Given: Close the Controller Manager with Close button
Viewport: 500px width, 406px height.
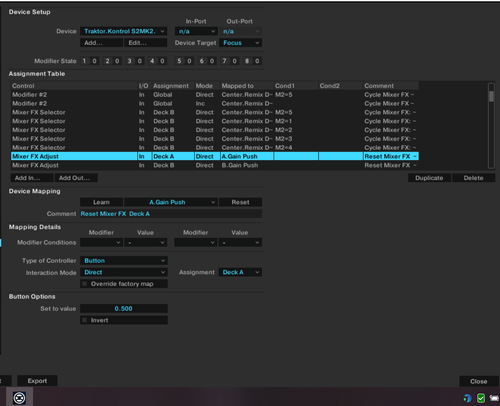Looking at the screenshot, I should click(x=479, y=381).
